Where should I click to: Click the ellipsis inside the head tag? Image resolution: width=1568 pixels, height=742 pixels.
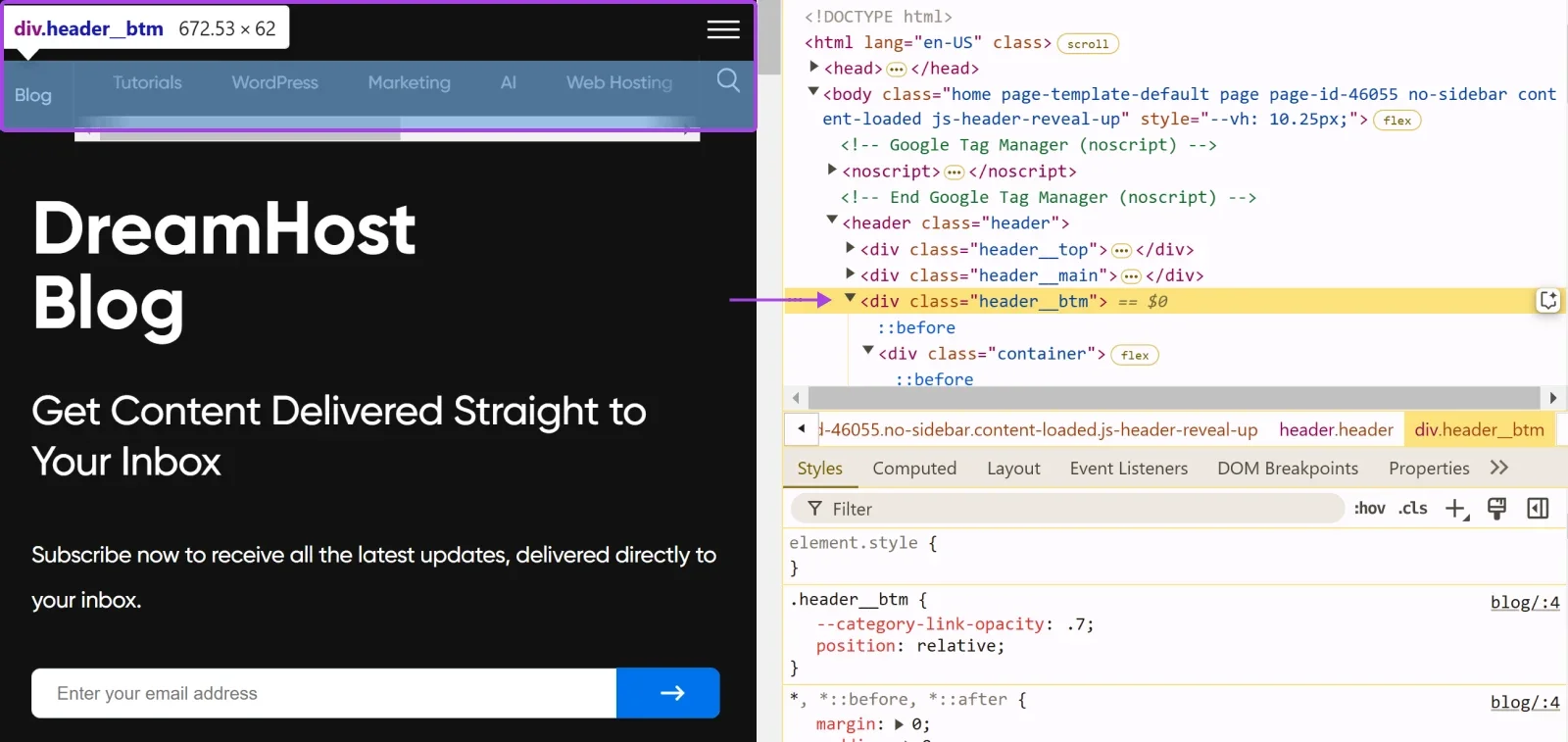[x=896, y=69]
